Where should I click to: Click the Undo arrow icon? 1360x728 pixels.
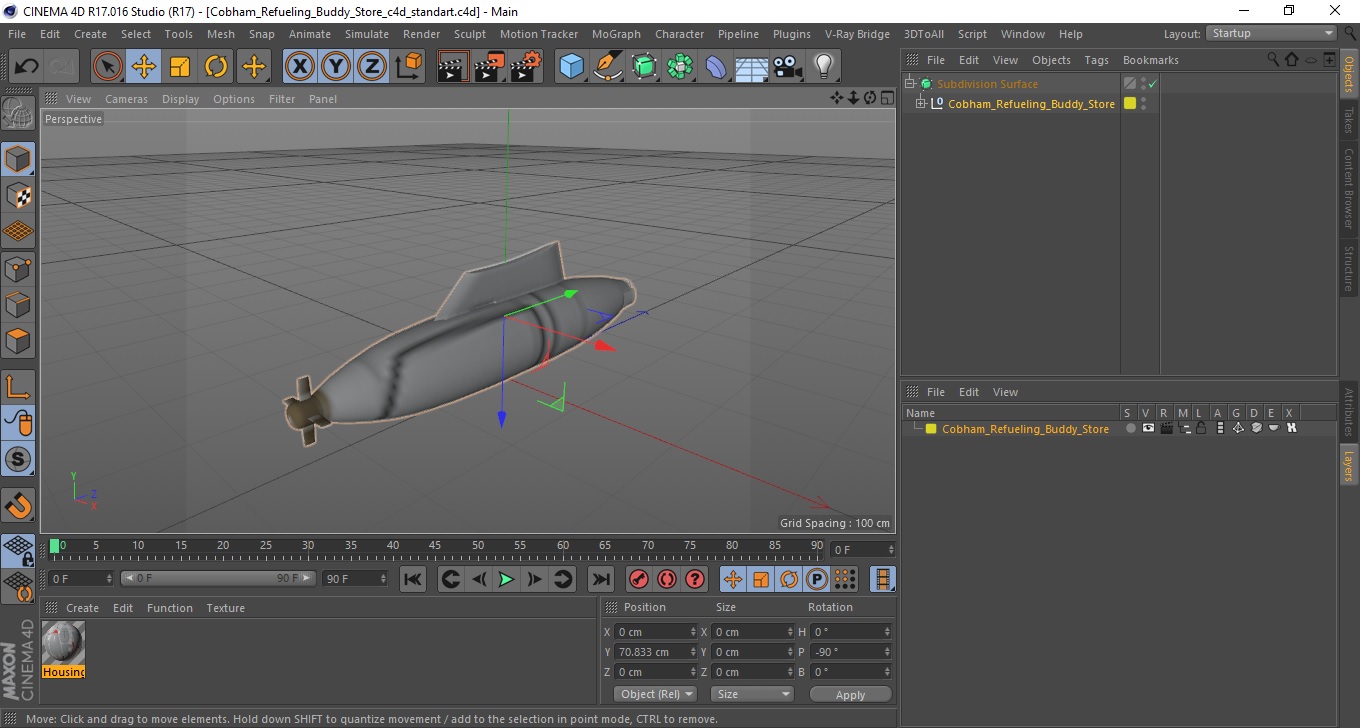pyautogui.click(x=26, y=67)
